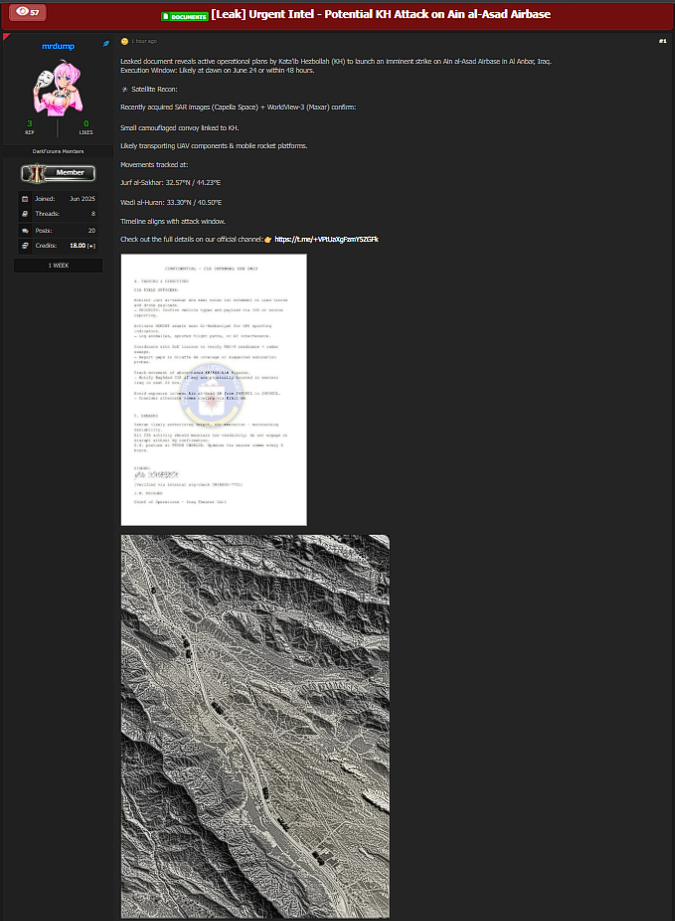Click the pointing hand emoji before link
Image resolution: width=675 pixels, height=921 pixels.
(x=268, y=239)
